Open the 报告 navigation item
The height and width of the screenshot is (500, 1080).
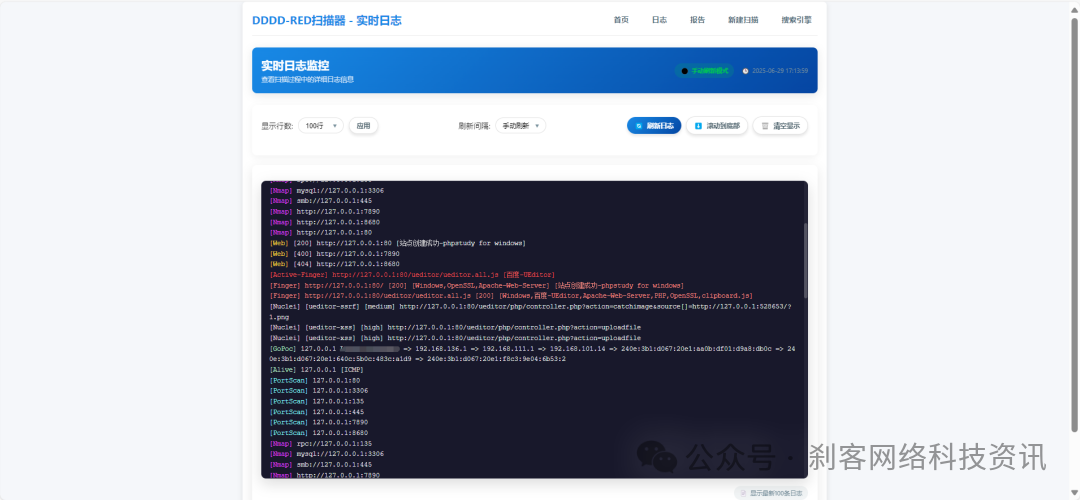[697, 20]
